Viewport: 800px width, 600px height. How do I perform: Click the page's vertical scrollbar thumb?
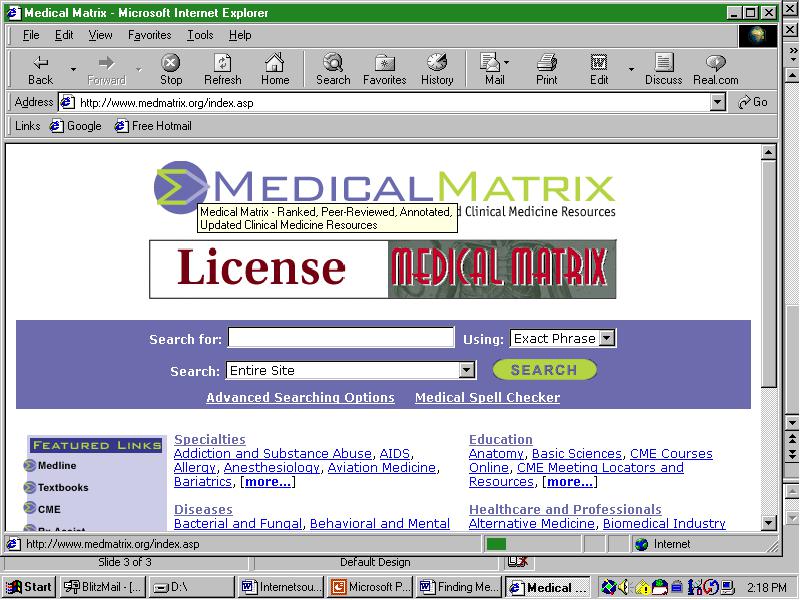769,274
